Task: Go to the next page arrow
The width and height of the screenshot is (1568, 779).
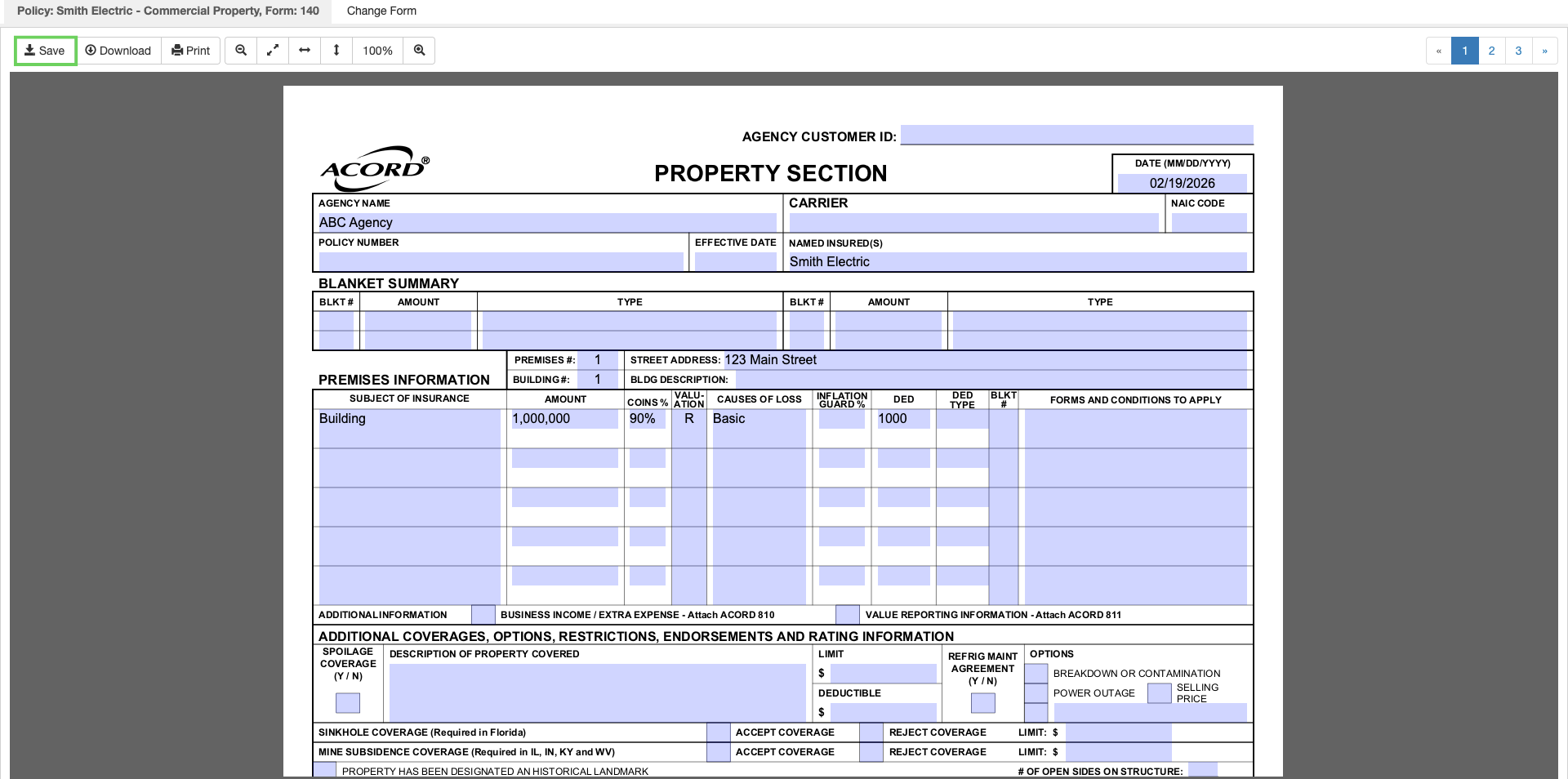Action: point(1544,51)
